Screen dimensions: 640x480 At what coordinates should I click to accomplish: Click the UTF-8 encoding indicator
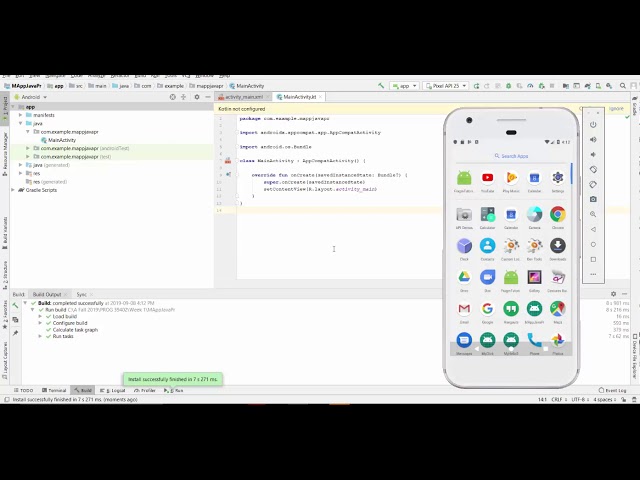tap(580, 400)
